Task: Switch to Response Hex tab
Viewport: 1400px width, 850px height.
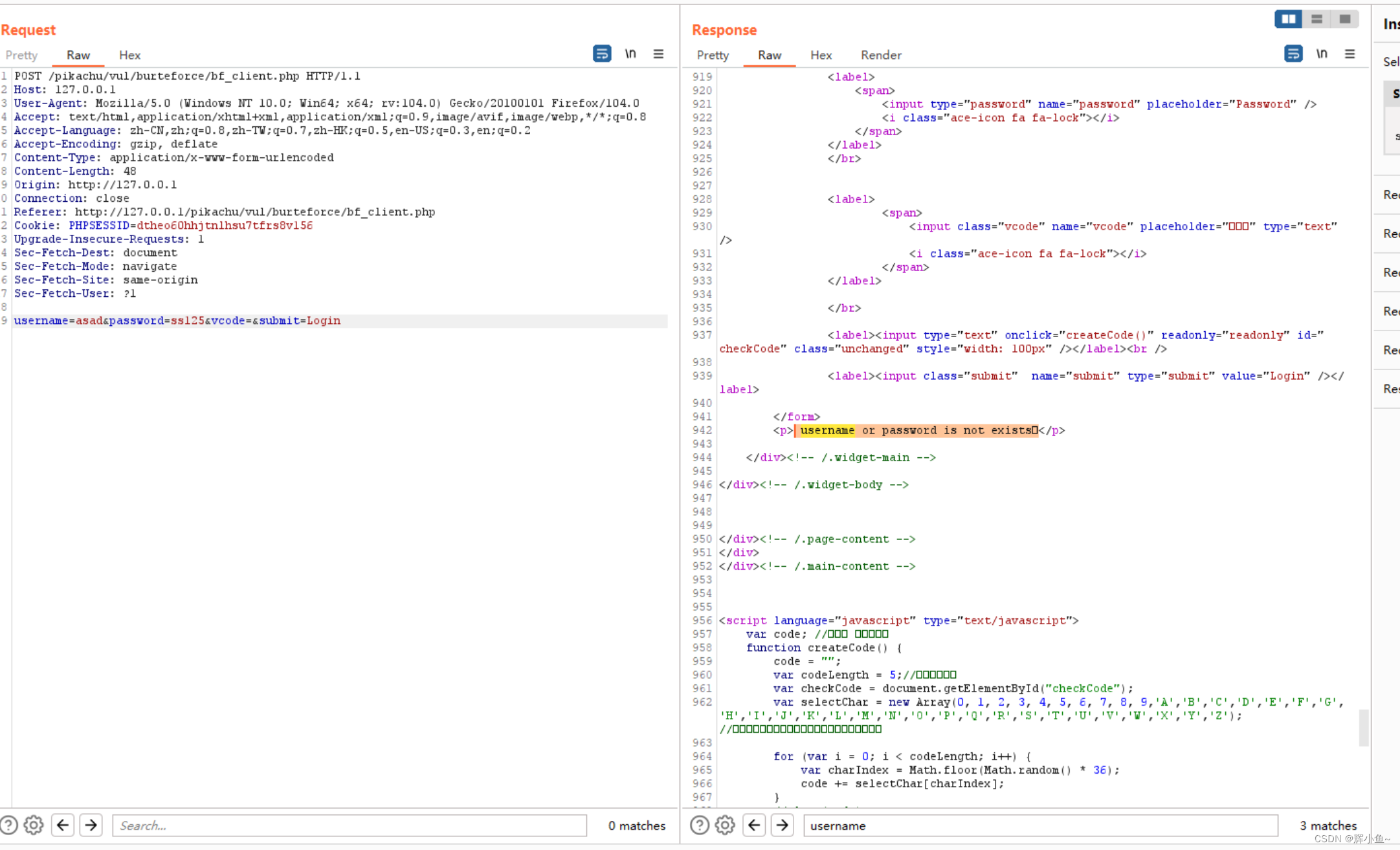Action: 821,55
